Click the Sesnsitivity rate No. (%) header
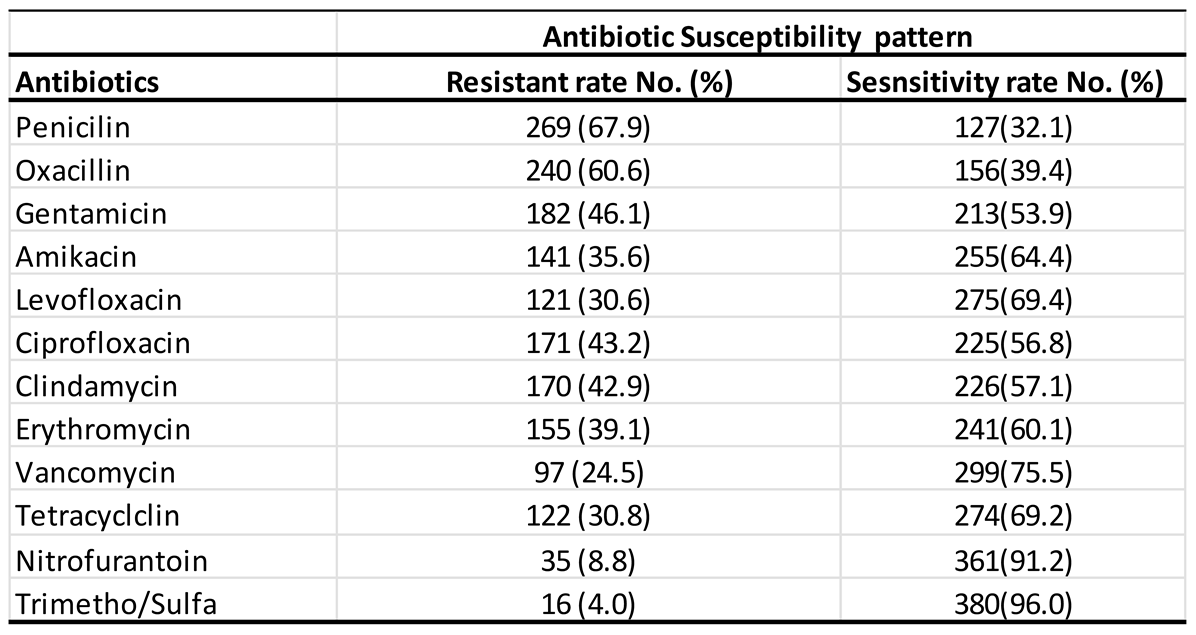Viewport: 1196px width, 635px height. click(x=1003, y=82)
